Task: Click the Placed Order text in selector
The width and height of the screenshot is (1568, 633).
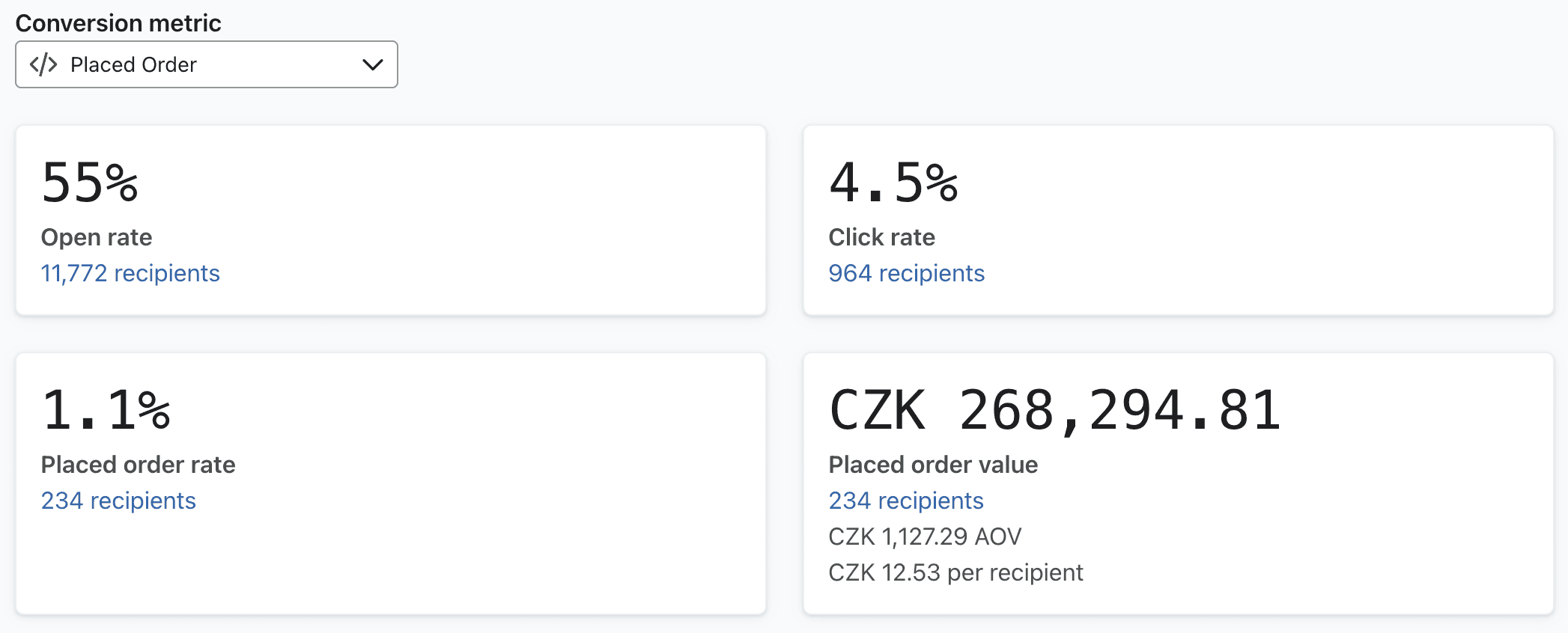Action: click(133, 64)
